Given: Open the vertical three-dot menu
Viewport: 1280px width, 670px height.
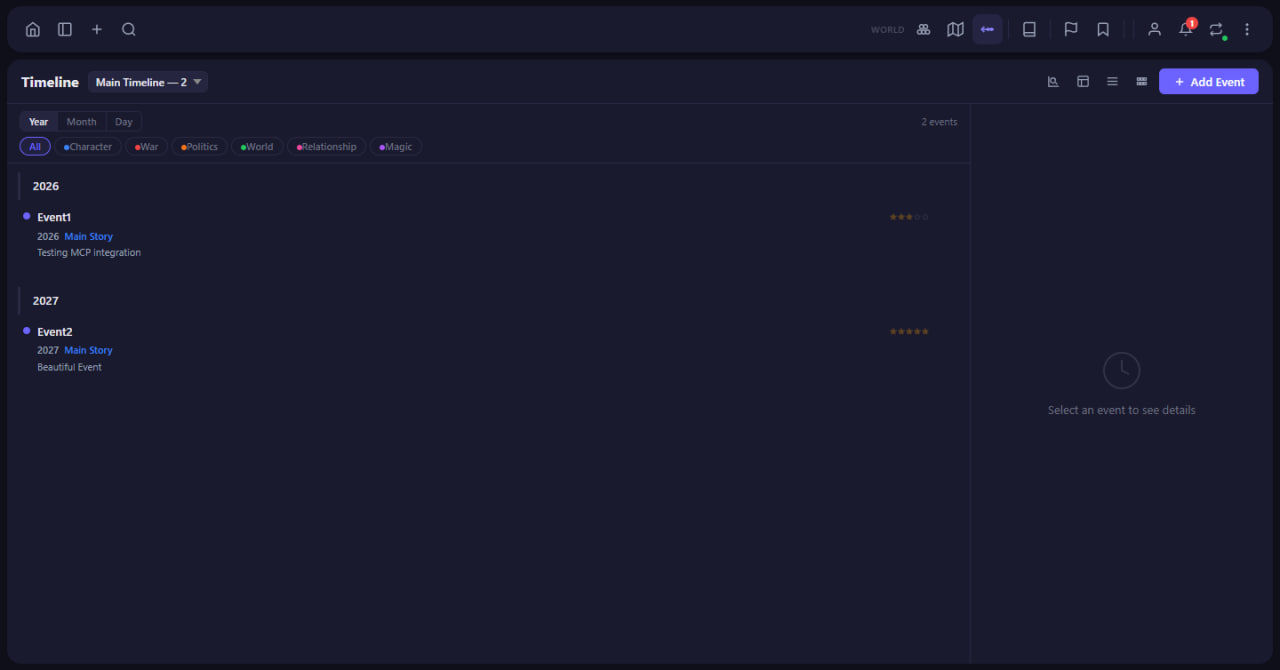Looking at the screenshot, I should pos(1247,30).
